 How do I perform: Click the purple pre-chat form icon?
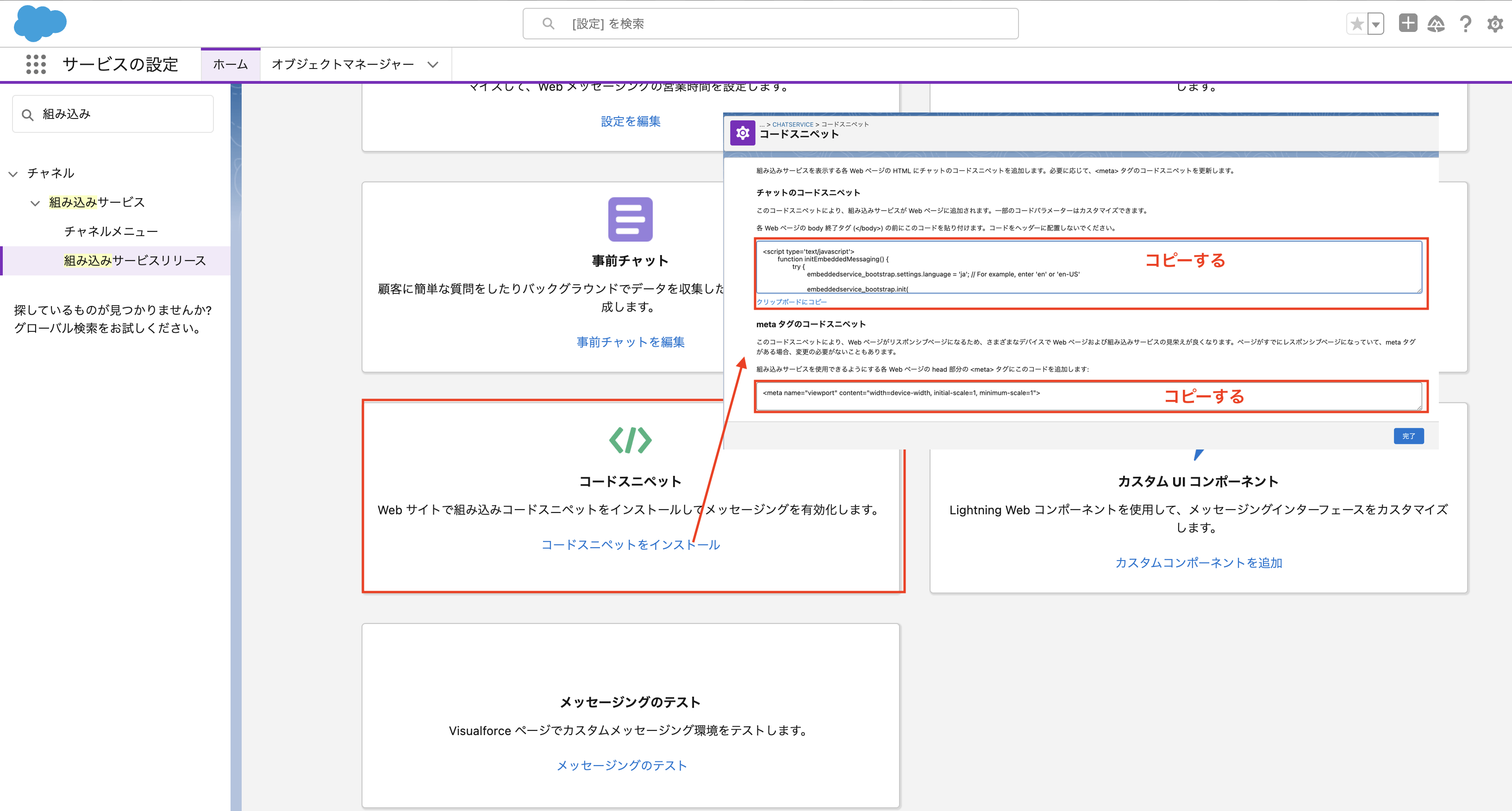click(631, 219)
